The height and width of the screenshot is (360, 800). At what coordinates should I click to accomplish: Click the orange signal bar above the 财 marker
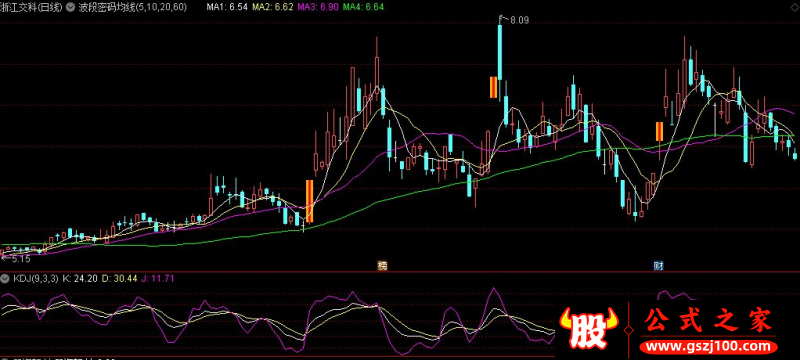tap(659, 132)
